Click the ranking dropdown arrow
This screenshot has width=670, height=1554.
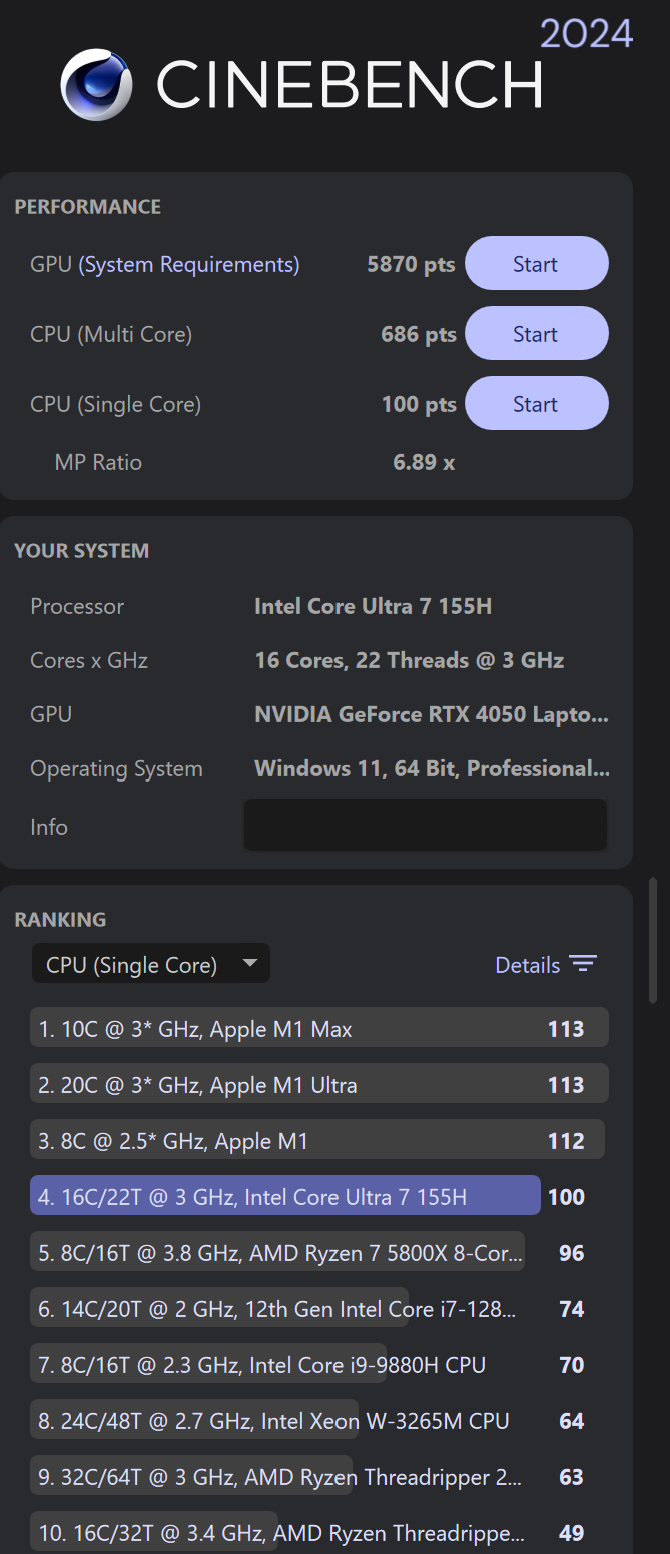[250, 964]
